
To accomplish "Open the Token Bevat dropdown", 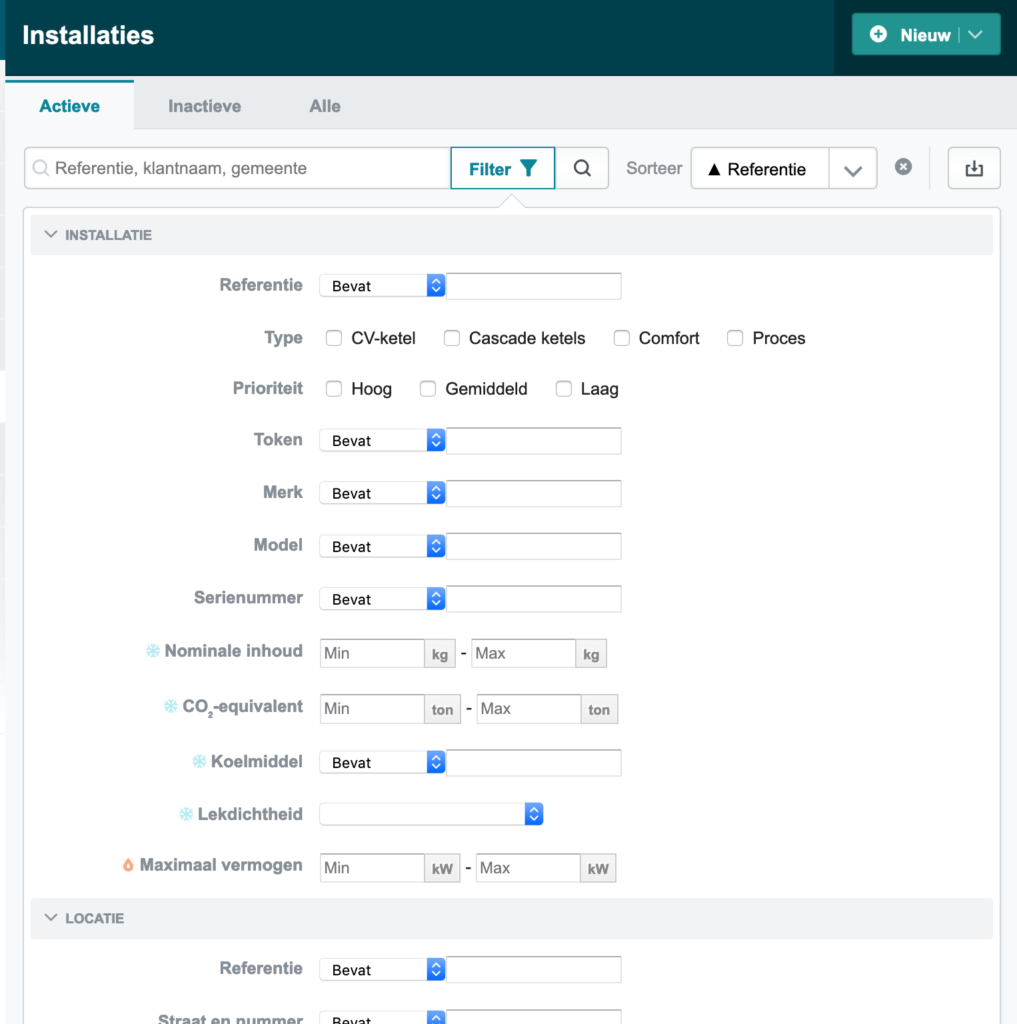I will pos(382,440).
